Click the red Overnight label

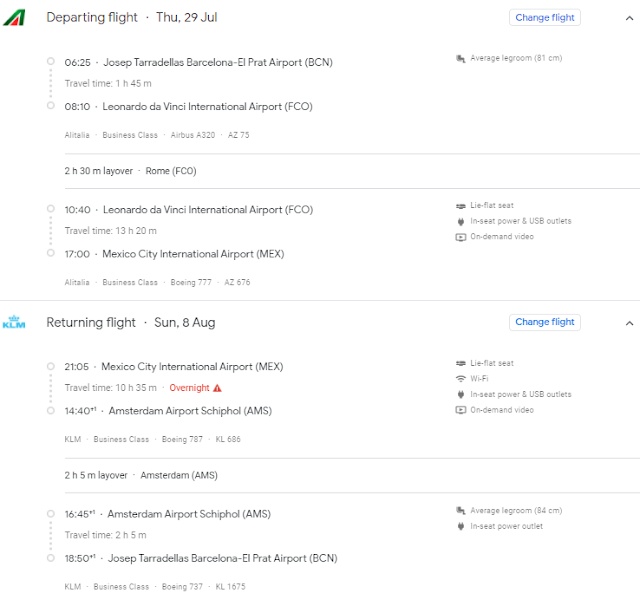(189, 388)
